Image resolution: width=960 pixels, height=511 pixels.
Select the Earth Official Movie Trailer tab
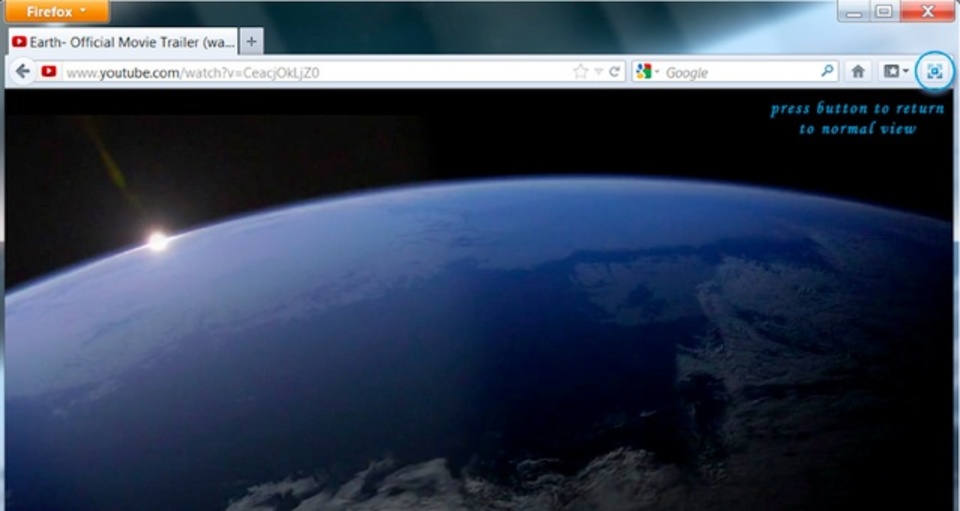(x=122, y=42)
